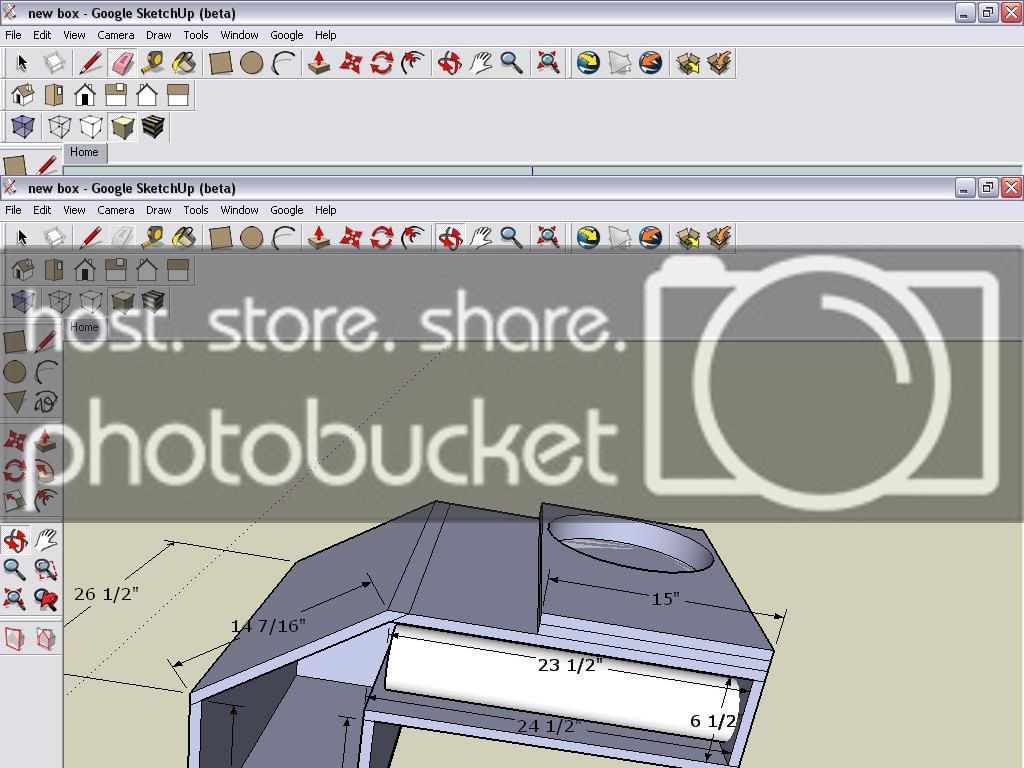Click the circular speaker cutout on model
The height and width of the screenshot is (768, 1024).
(631, 544)
